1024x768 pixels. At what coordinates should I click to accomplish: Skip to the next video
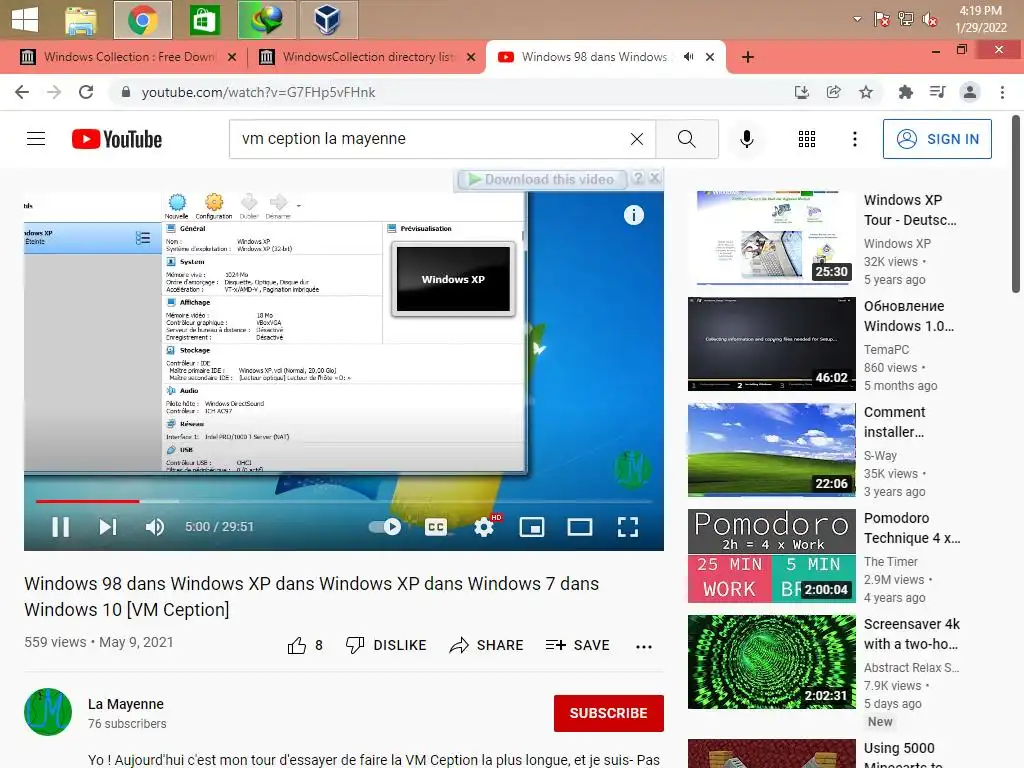point(108,526)
